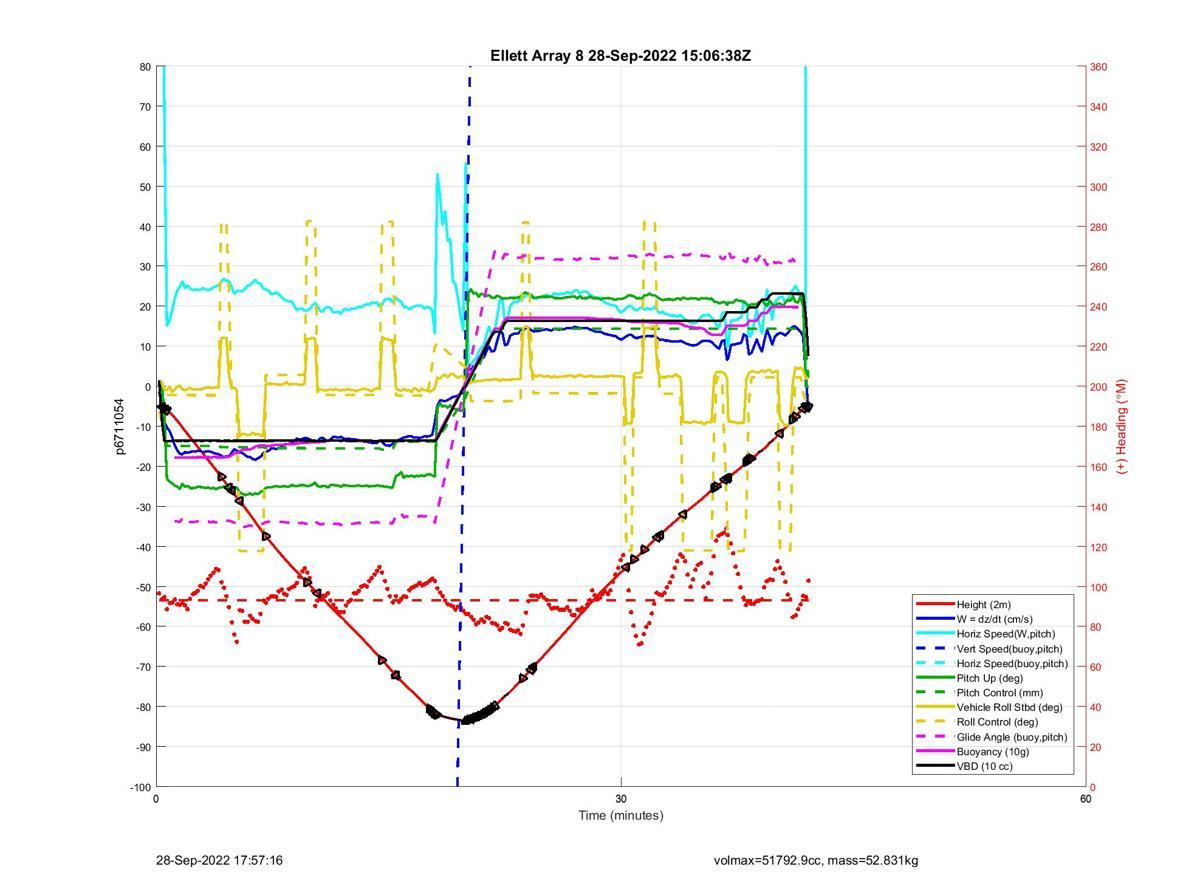Click the "-50" left axis tick label

point(143,587)
